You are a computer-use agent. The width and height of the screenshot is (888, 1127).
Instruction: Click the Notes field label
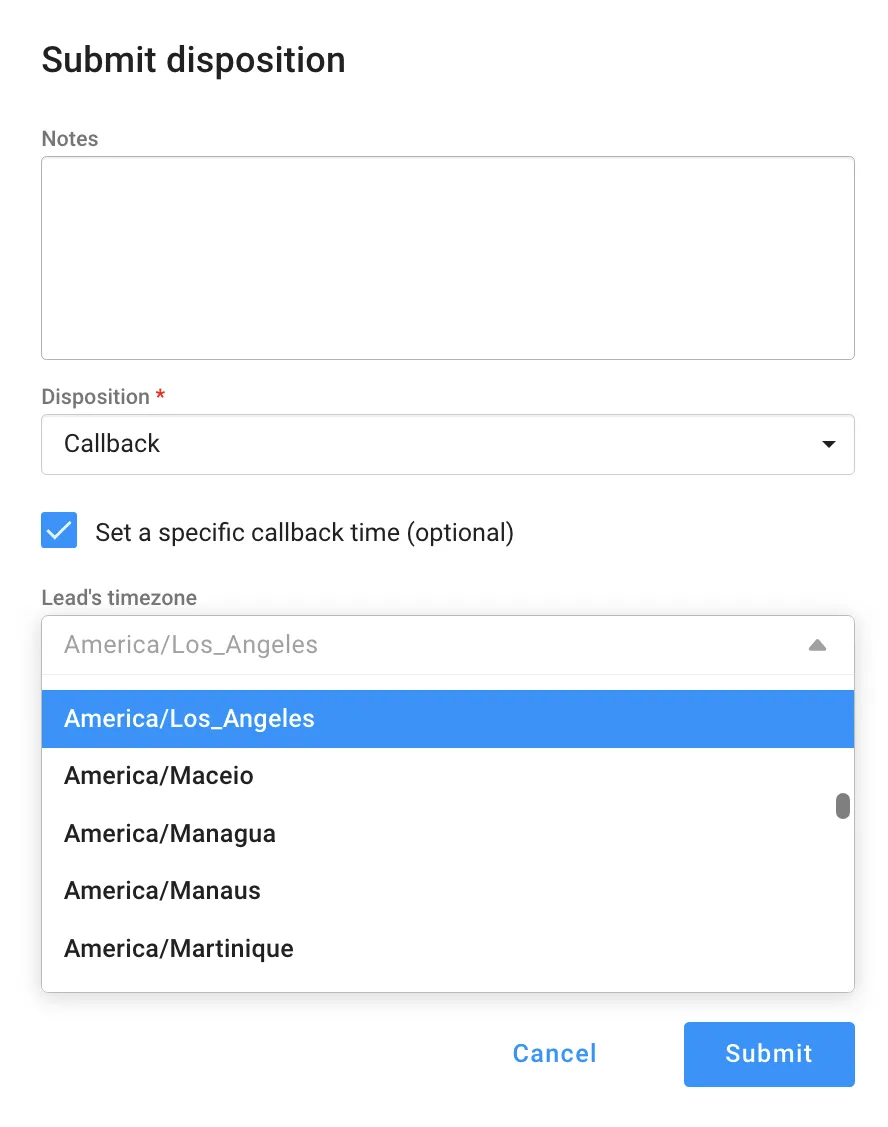coord(70,139)
